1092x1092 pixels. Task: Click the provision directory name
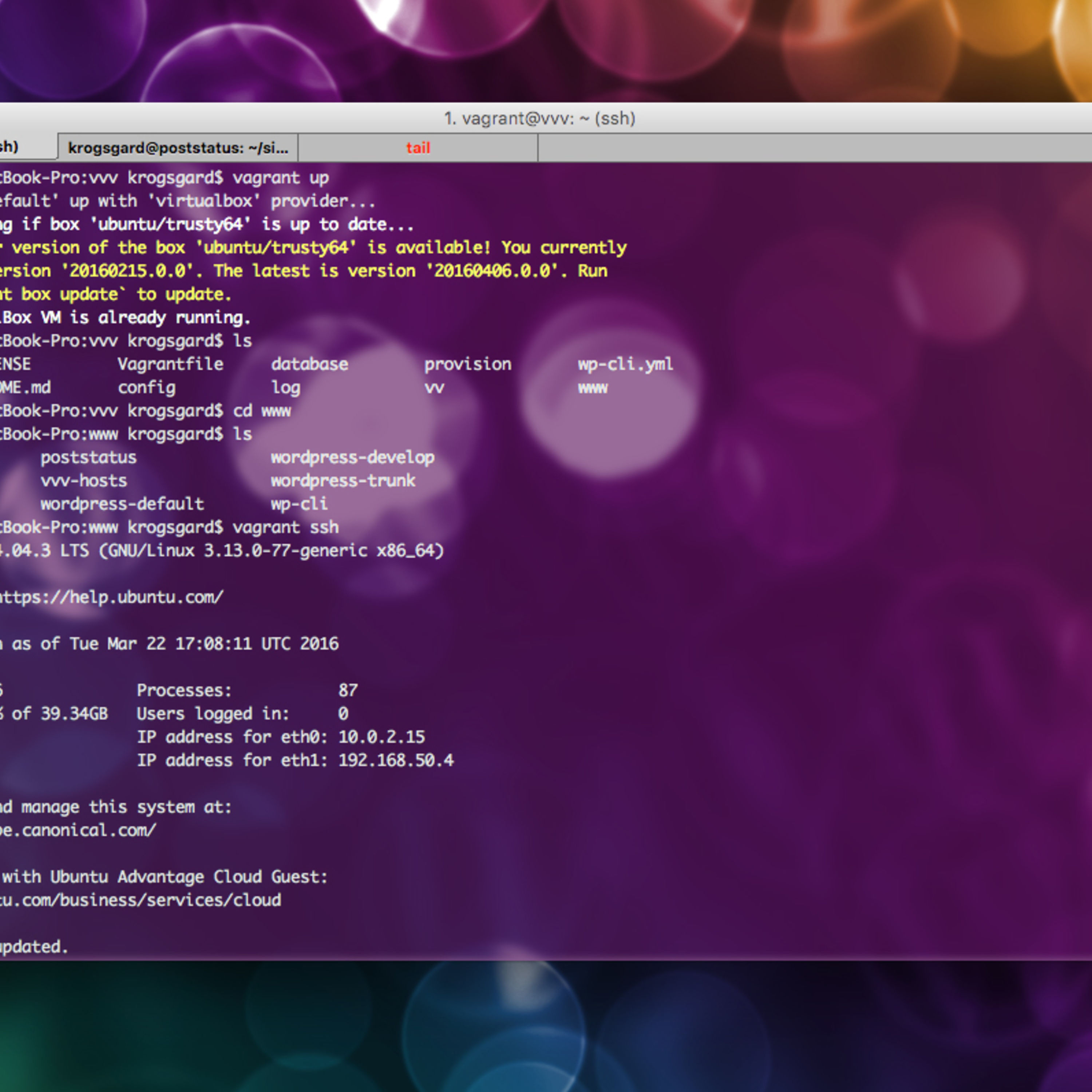[x=467, y=364]
